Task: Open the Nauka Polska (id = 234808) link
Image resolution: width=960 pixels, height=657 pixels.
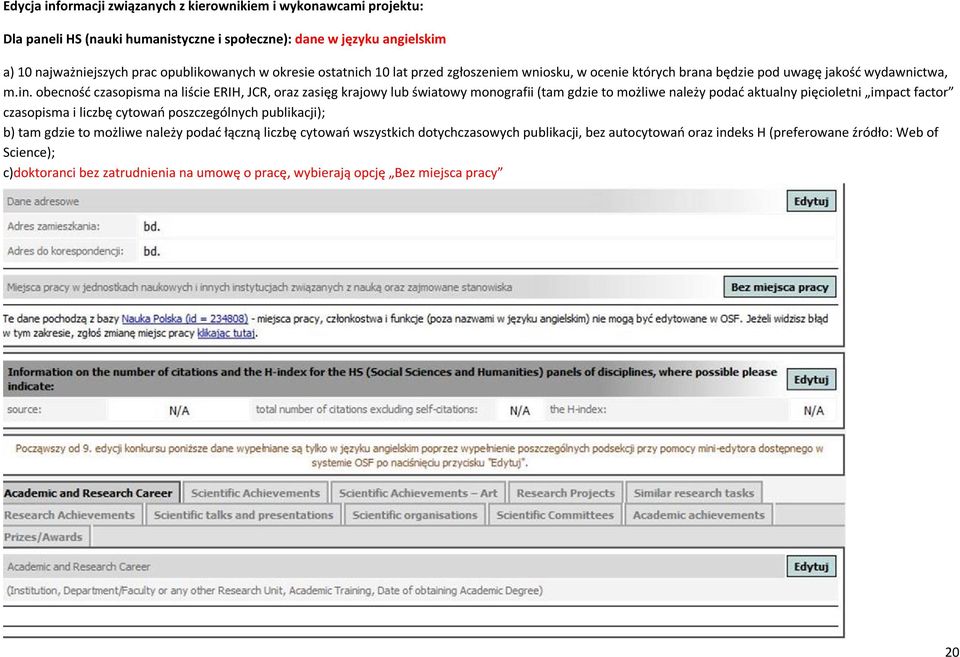Action: click(x=185, y=319)
